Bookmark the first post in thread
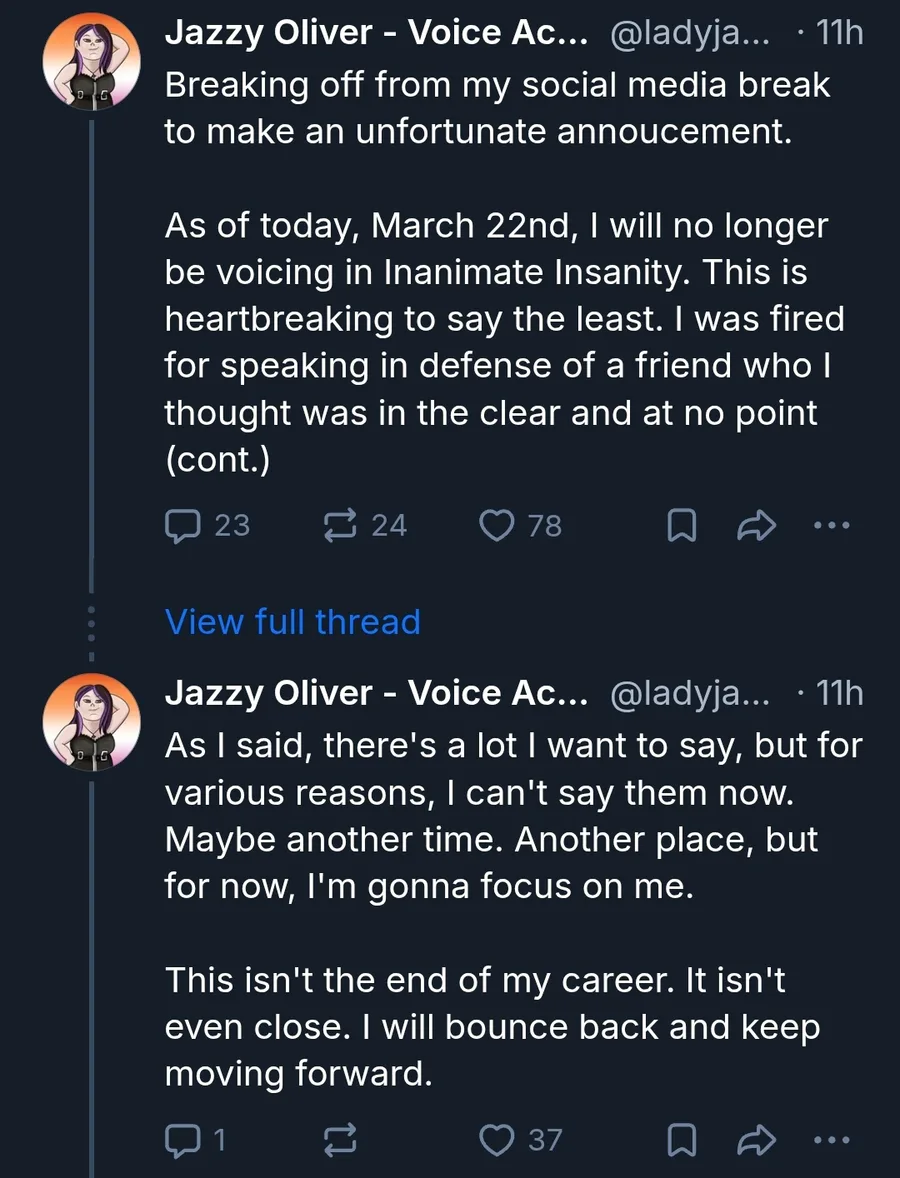Image resolution: width=900 pixels, height=1178 pixels. 681,525
